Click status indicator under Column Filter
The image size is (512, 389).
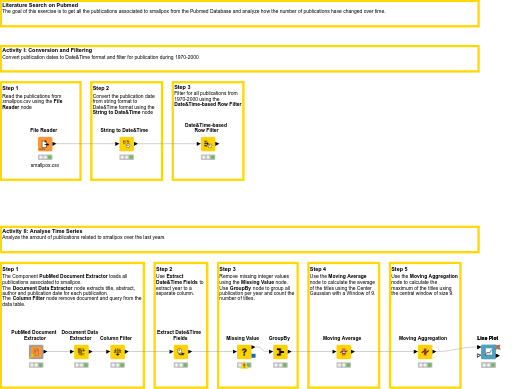117,365
